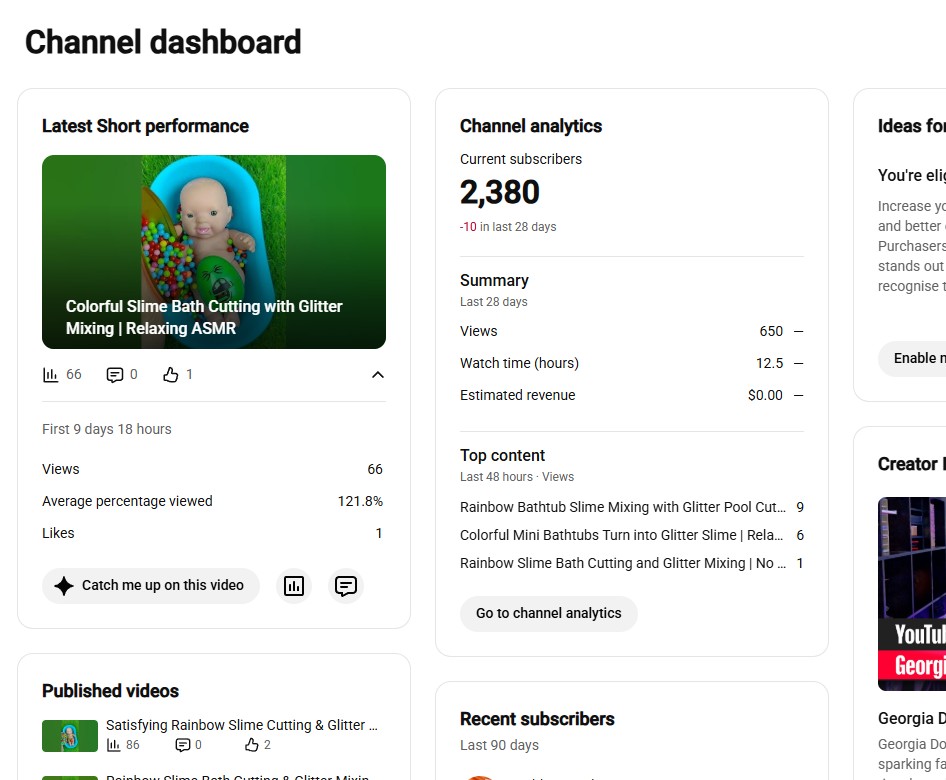Click Views 650 summary value
The width and height of the screenshot is (946, 780).
pyautogui.click(x=771, y=331)
